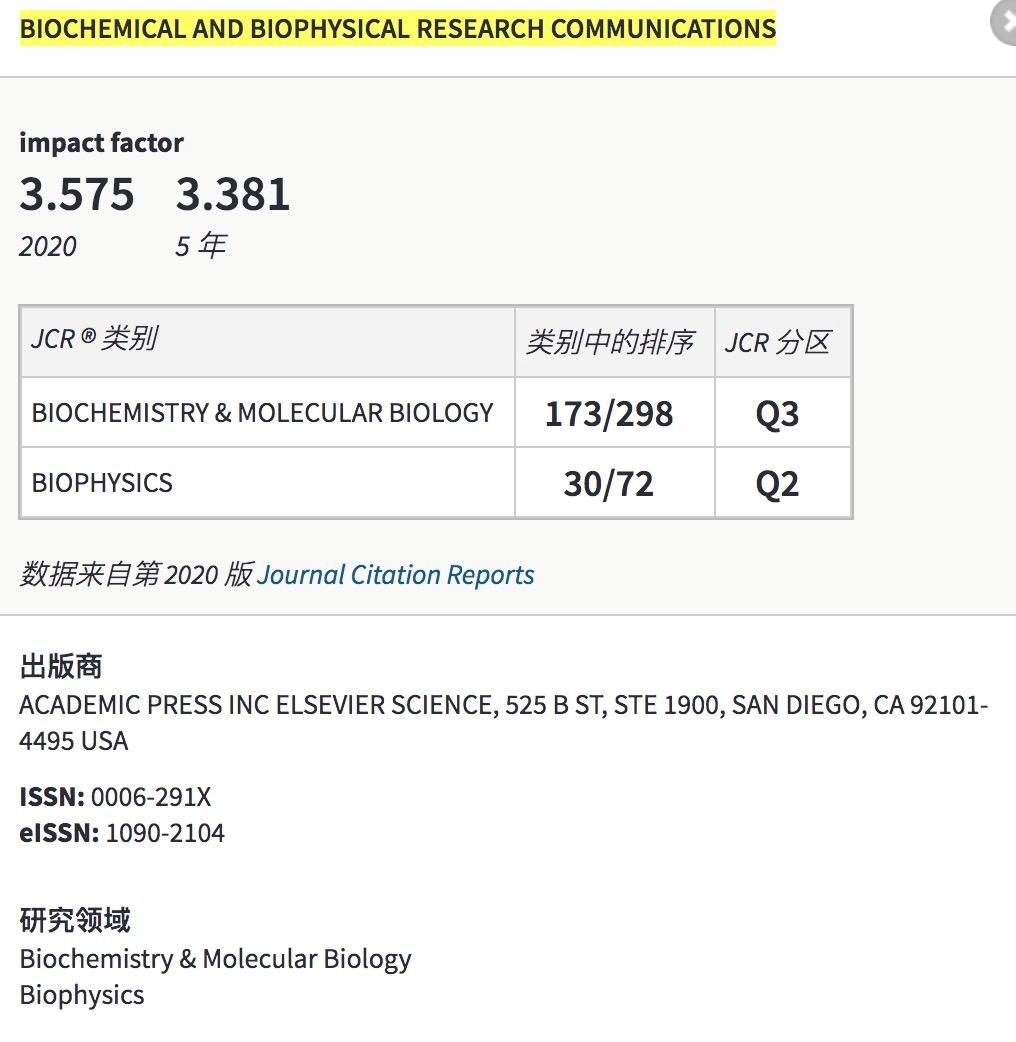Dismiss the journal info card

[1004, 24]
